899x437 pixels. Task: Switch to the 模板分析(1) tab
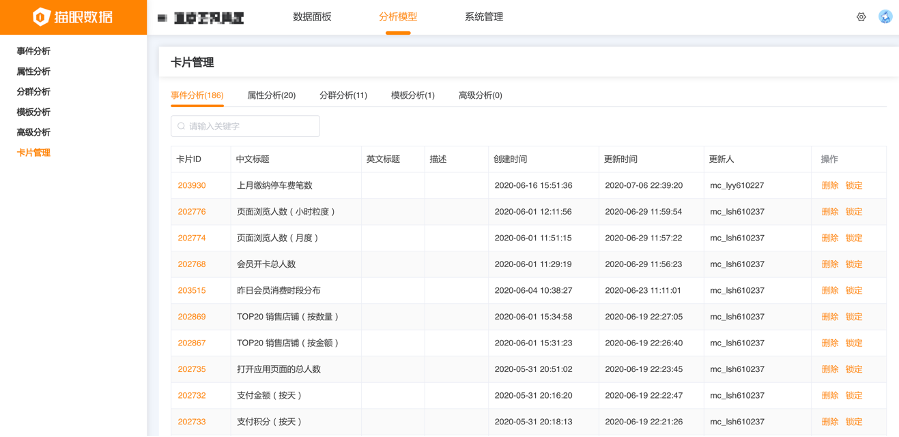[413, 95]
